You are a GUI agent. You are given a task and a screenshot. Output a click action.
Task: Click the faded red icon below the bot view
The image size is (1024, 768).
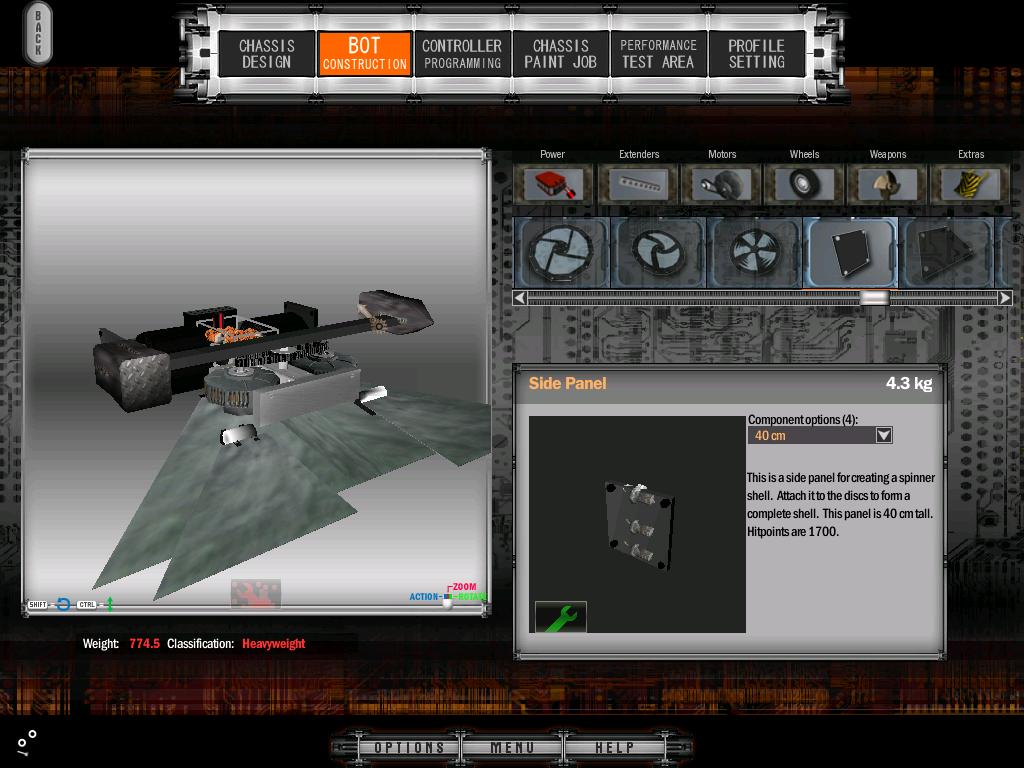256,593
